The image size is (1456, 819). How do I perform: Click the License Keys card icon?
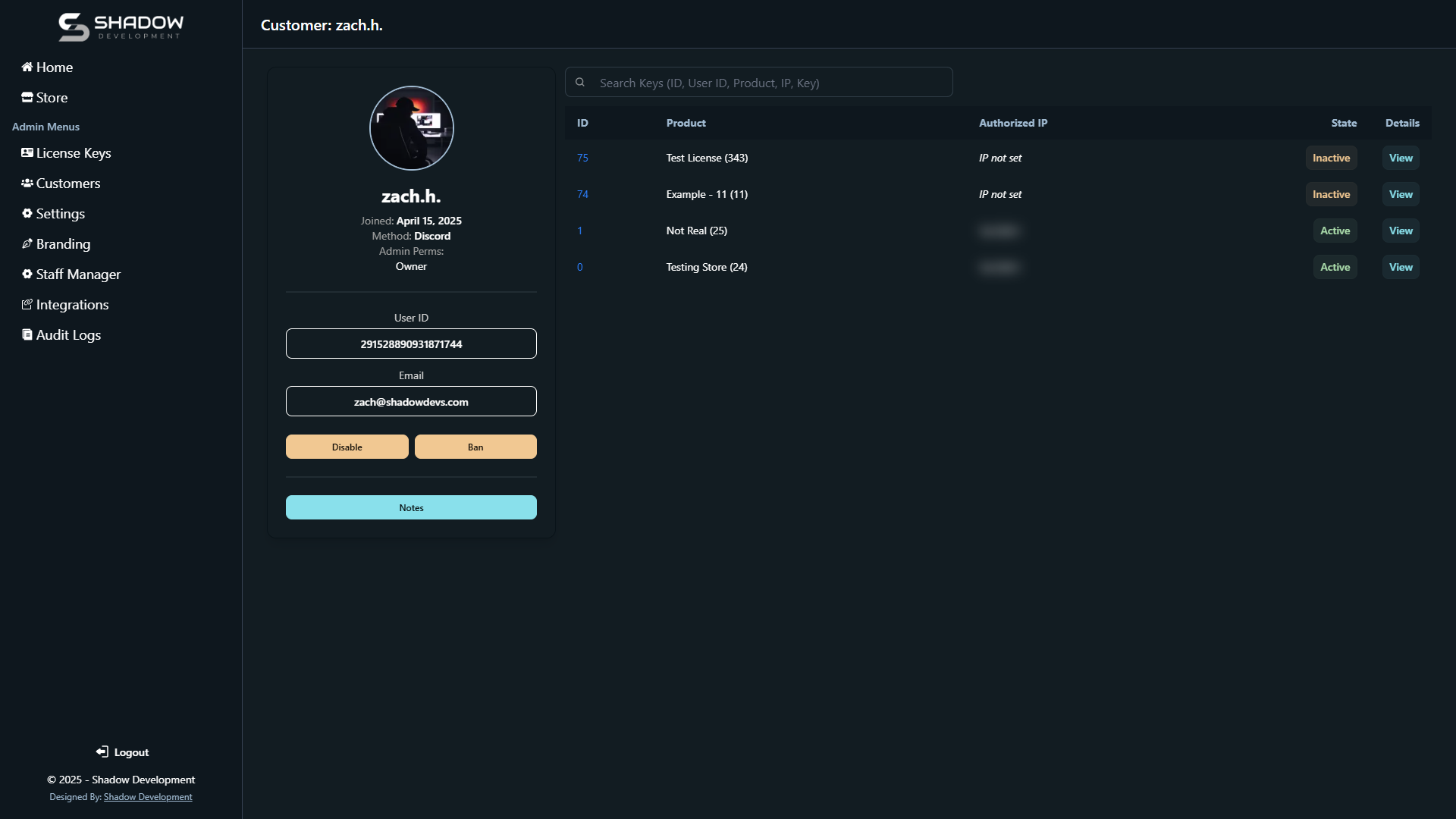27,152
